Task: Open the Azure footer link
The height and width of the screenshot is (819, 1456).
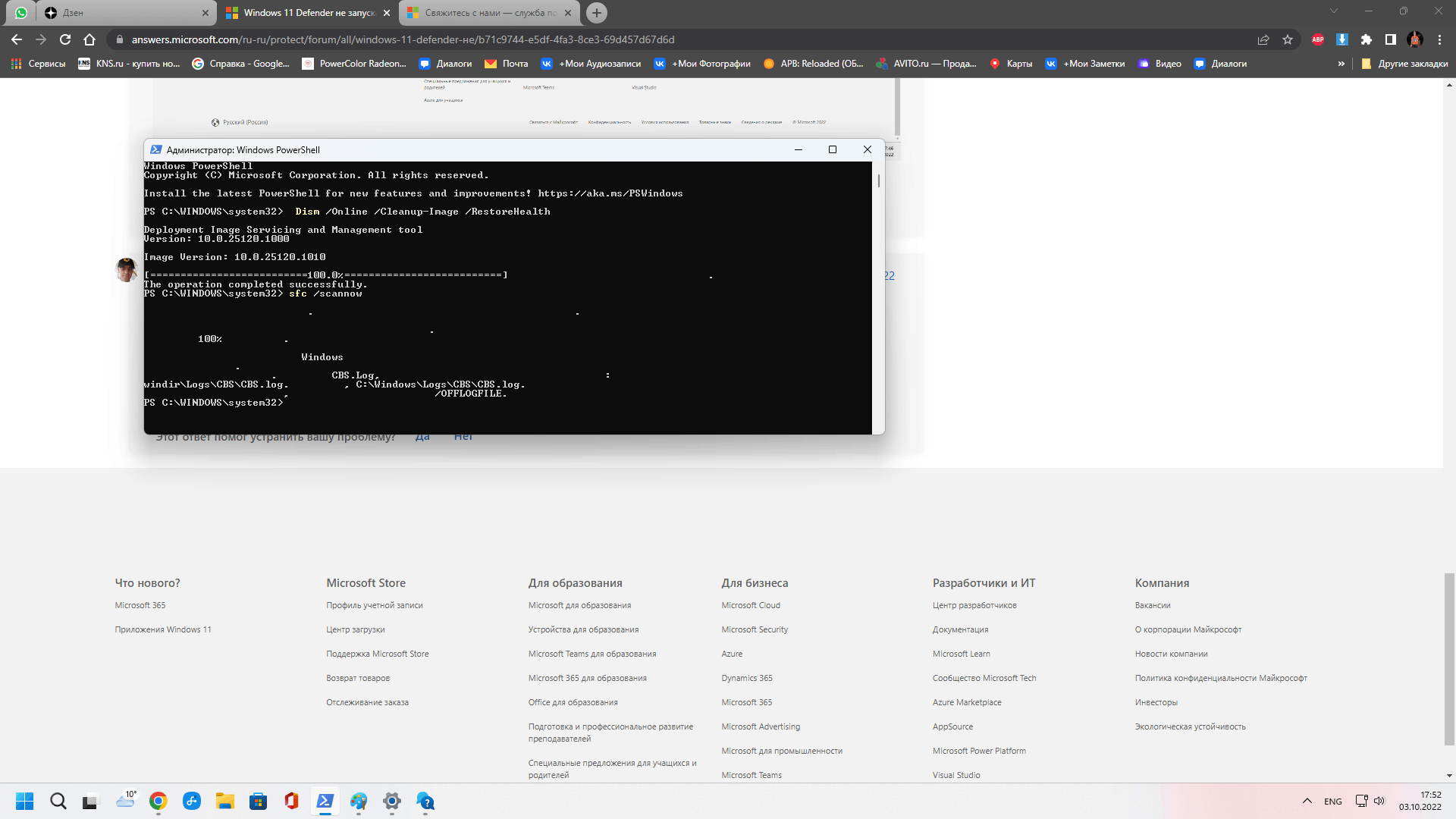Action: coord(732,654)
